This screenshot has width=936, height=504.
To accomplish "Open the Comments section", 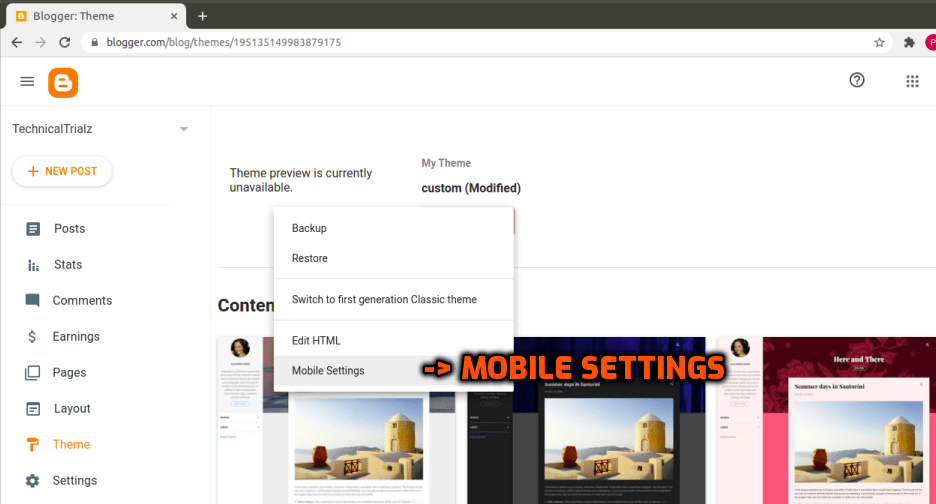I will tap(82, 300).
